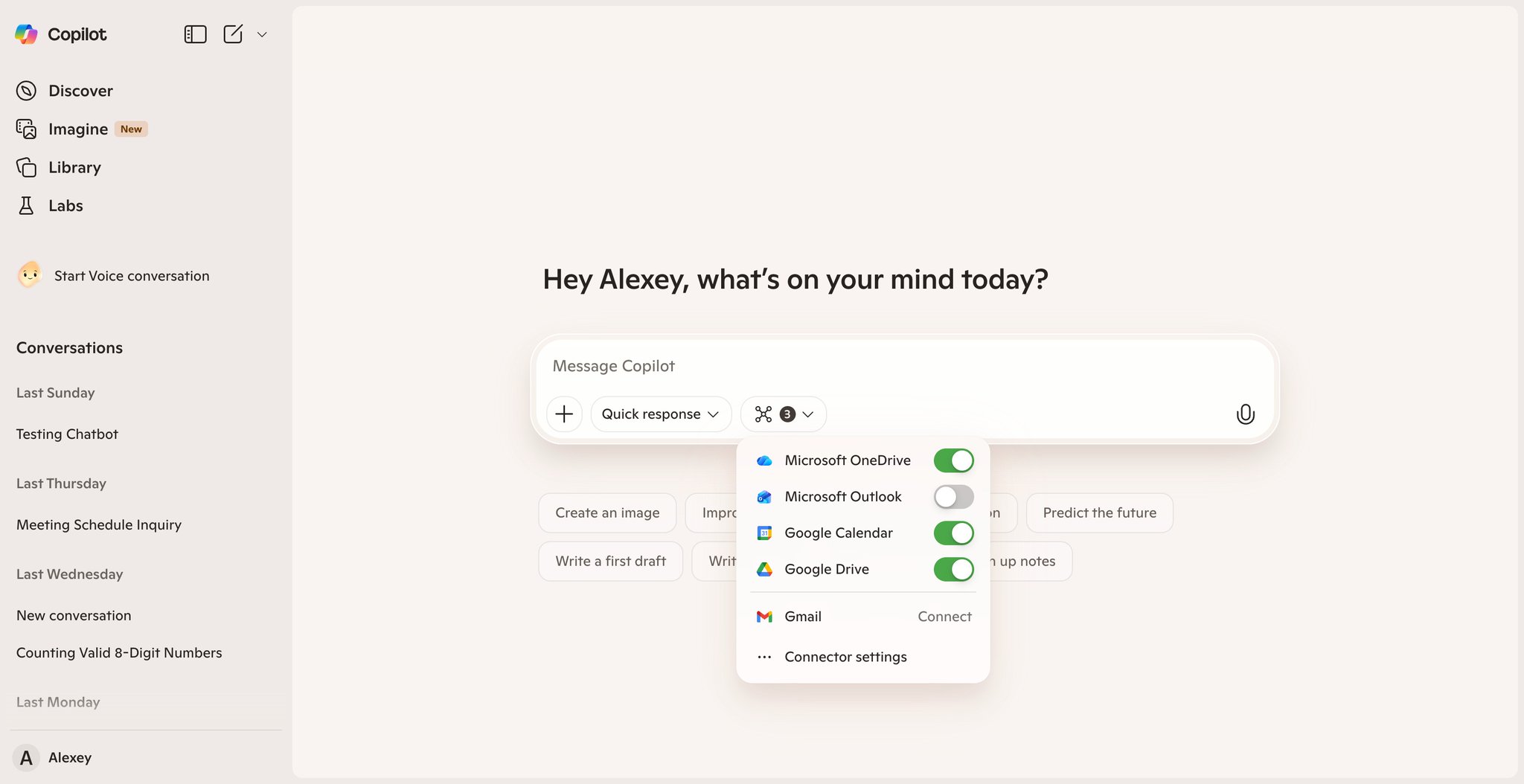Click the Gmail envelope icon

pyautogui.click(x=764, y=617)
